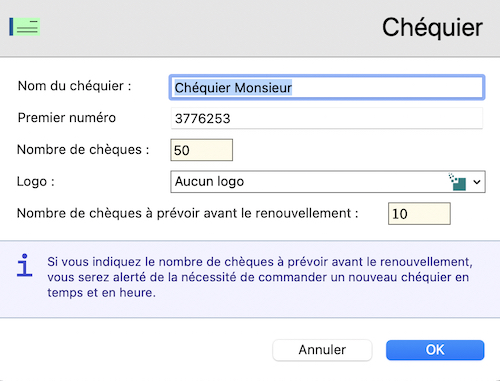Viewport: 500px width, 381px height.
Task: Click the highlighted Chéquier Monsieur text
Action: tap(233, 88)
